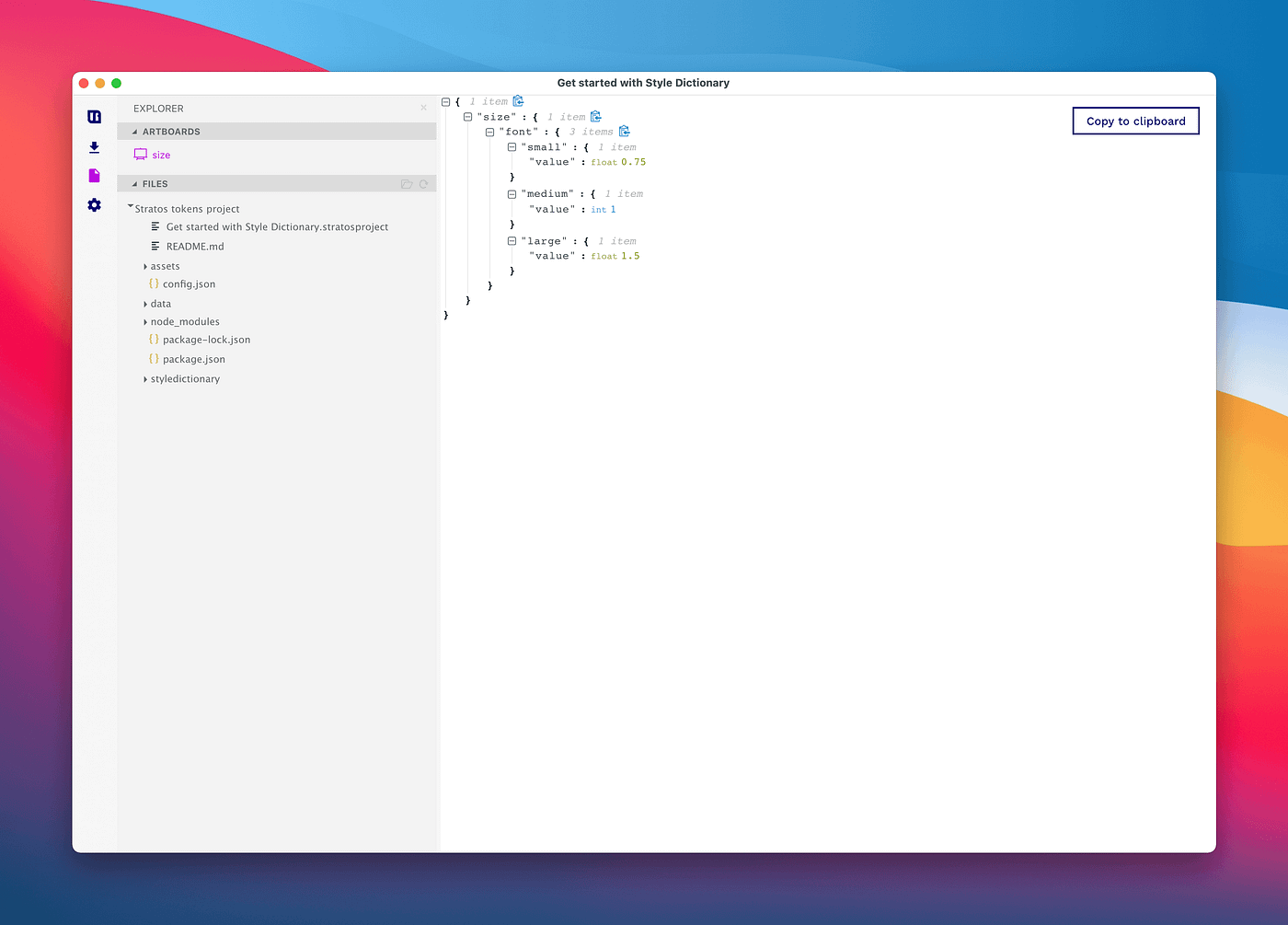Click the open folder icon in FILES header
This screenshot has width=1288, height=925.
click(x=407, y=183)
